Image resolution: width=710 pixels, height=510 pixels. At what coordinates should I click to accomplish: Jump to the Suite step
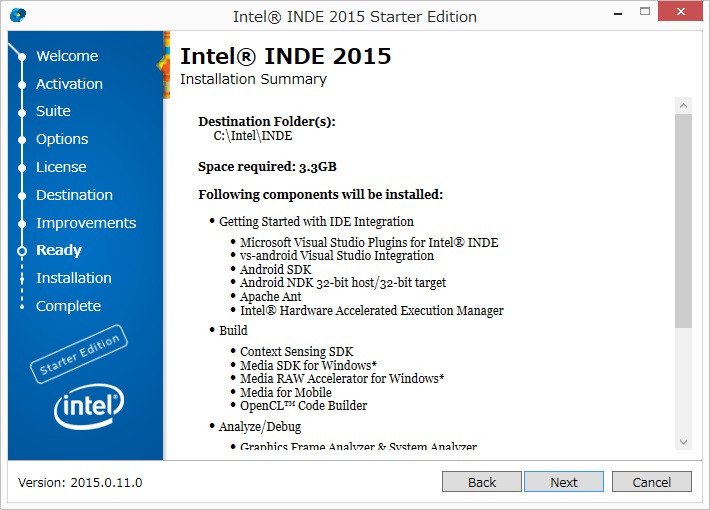coord(53,111)
